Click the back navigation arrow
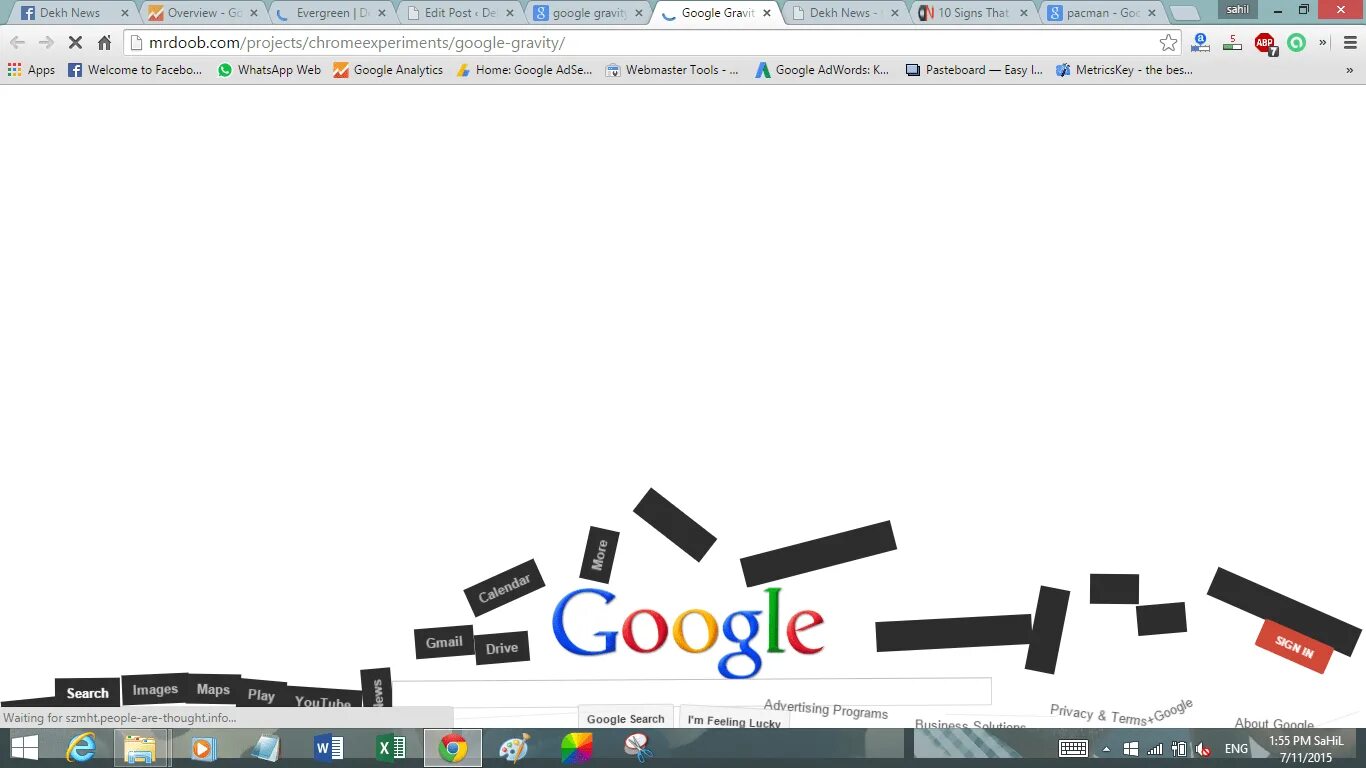 [x=17, y=43]
